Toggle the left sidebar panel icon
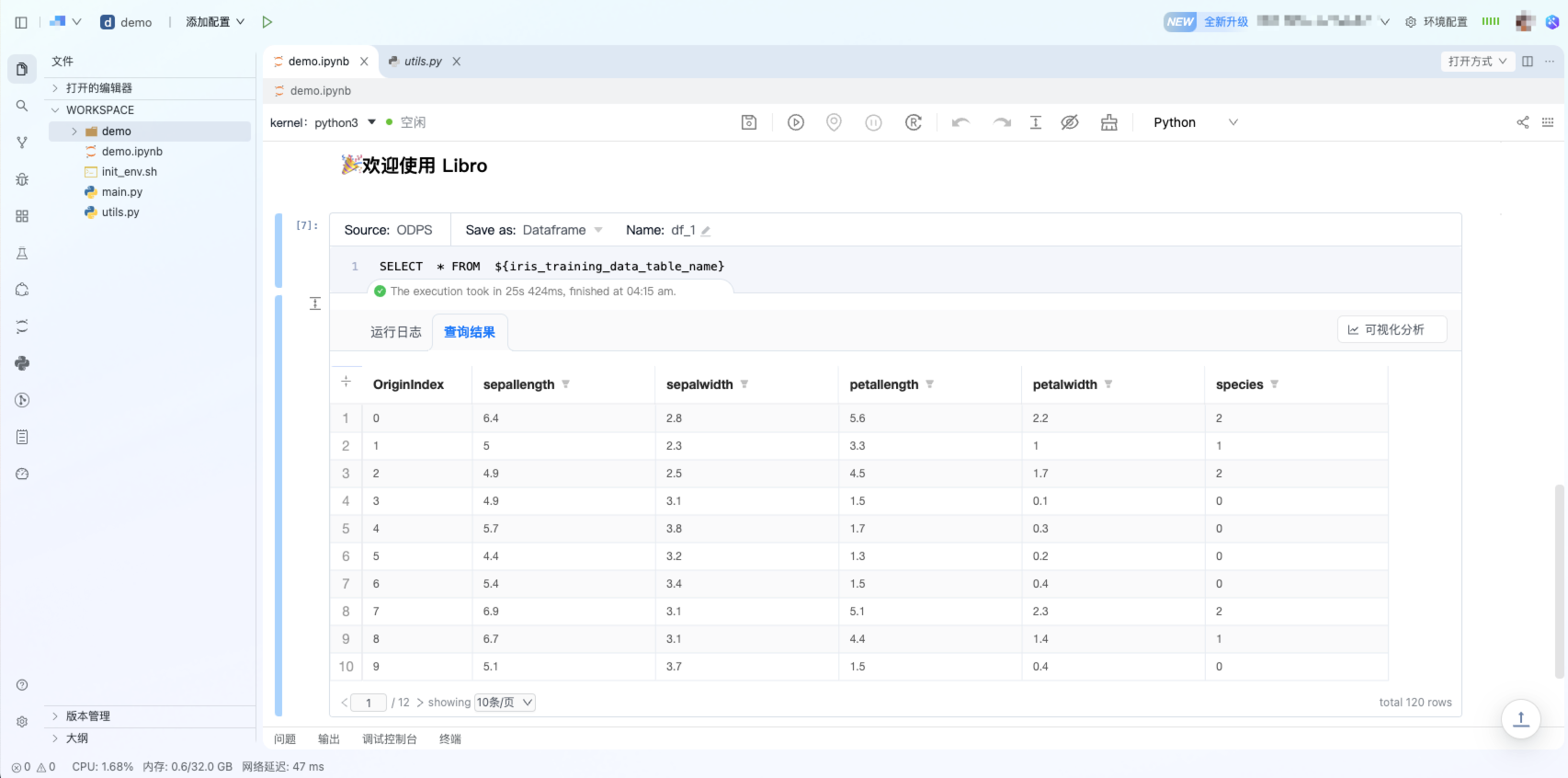This screenshot has height=778, width=1568. pos(21,22)
